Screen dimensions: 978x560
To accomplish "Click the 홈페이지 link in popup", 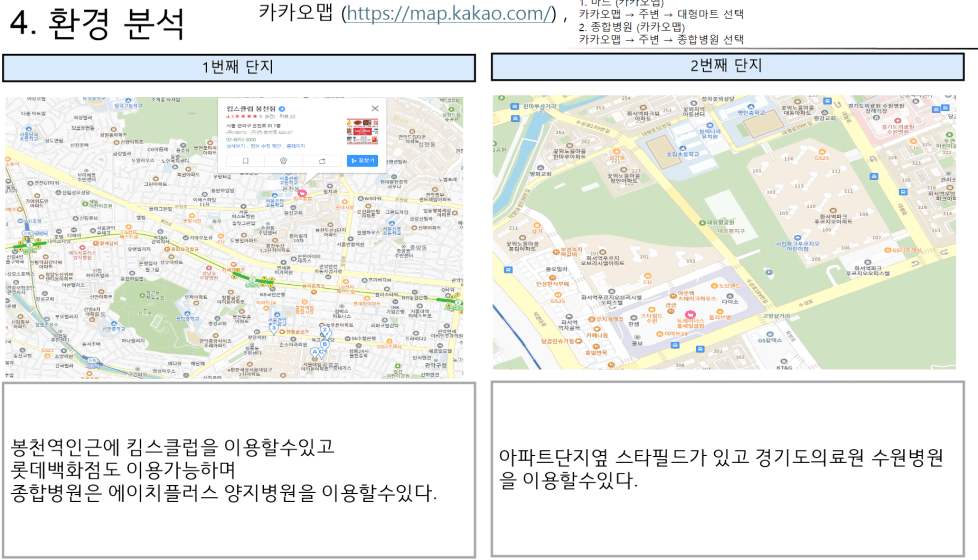I will [296, 146].
